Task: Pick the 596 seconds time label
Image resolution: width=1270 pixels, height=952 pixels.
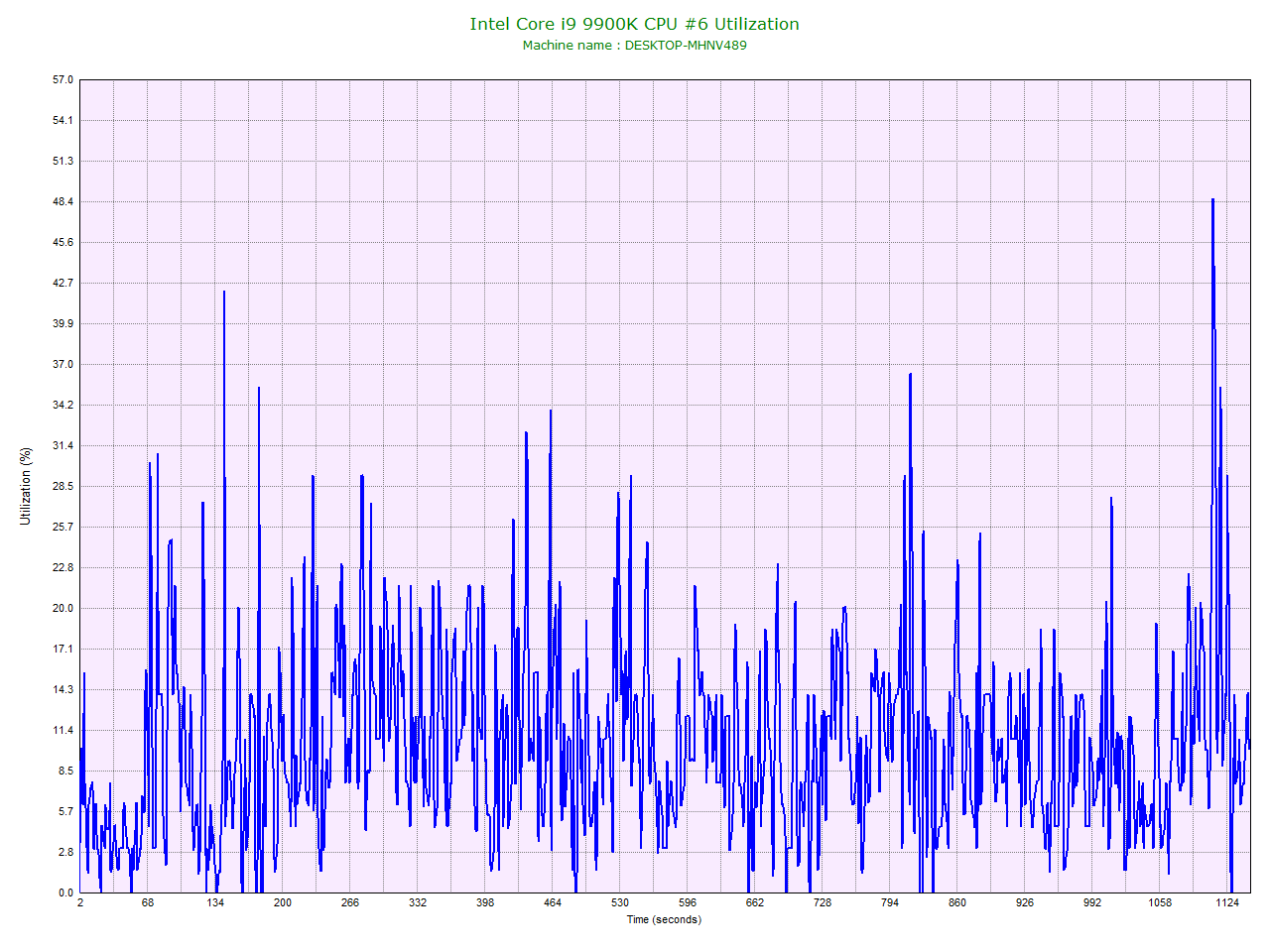Action: 688,902
